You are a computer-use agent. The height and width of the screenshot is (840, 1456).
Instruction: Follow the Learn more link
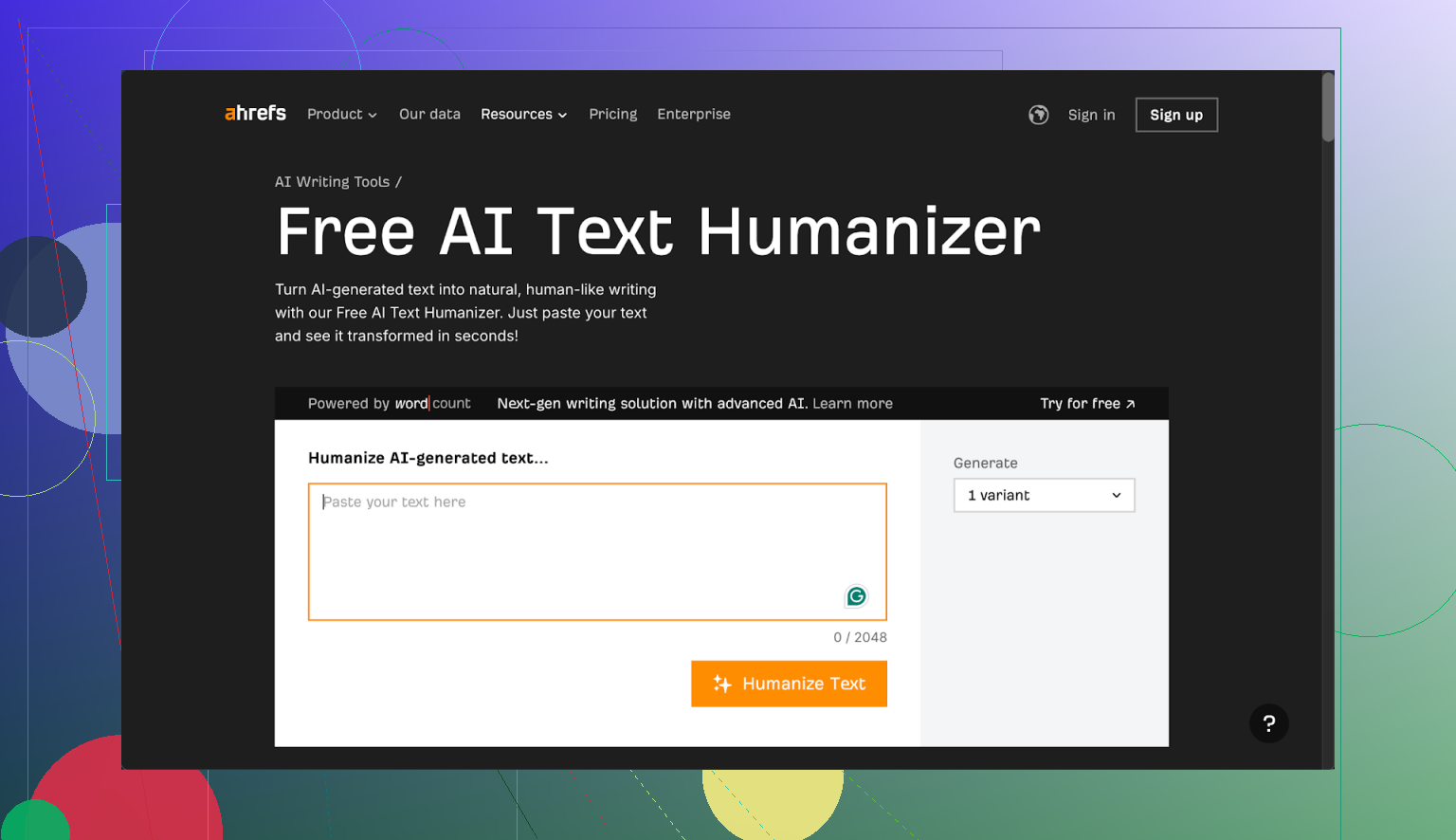point(852,404)
